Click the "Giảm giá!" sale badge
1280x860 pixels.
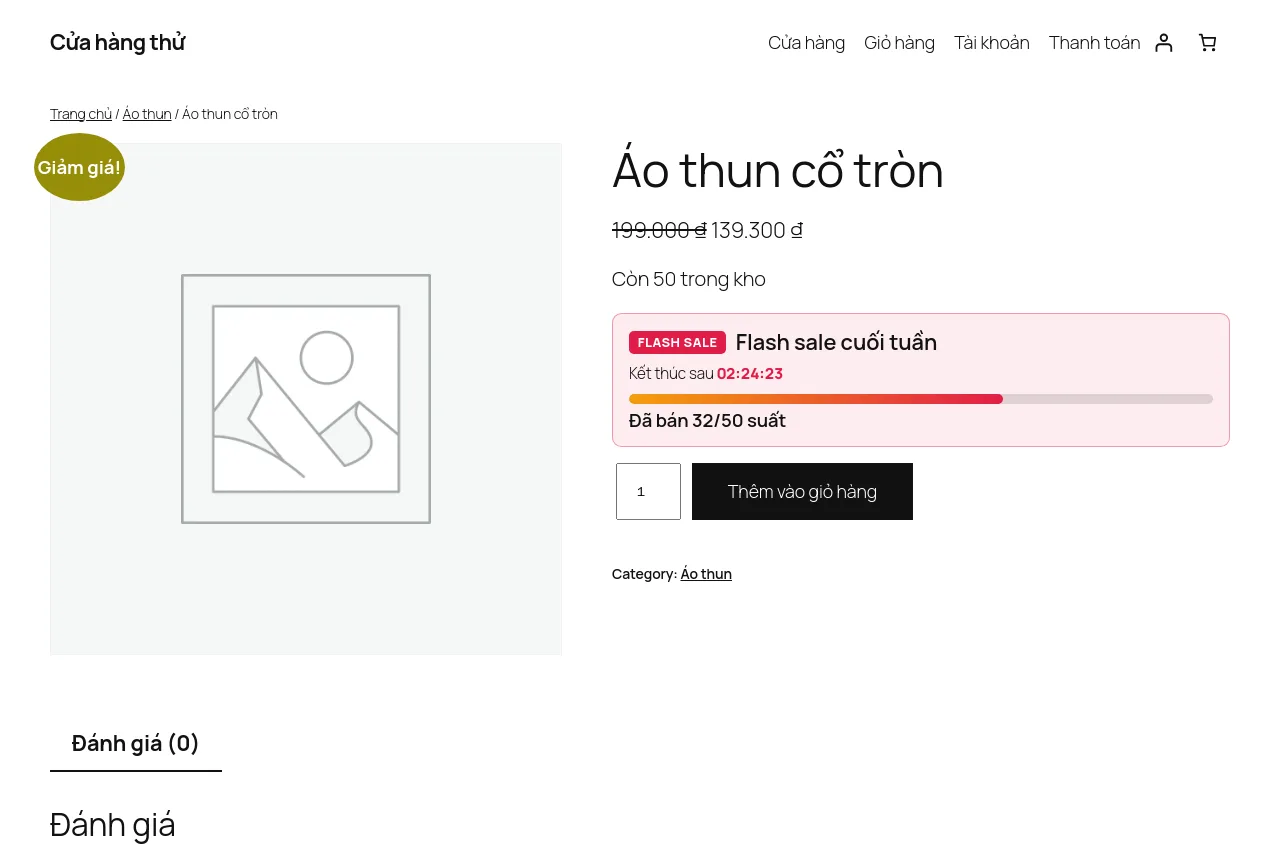[79, 167]
